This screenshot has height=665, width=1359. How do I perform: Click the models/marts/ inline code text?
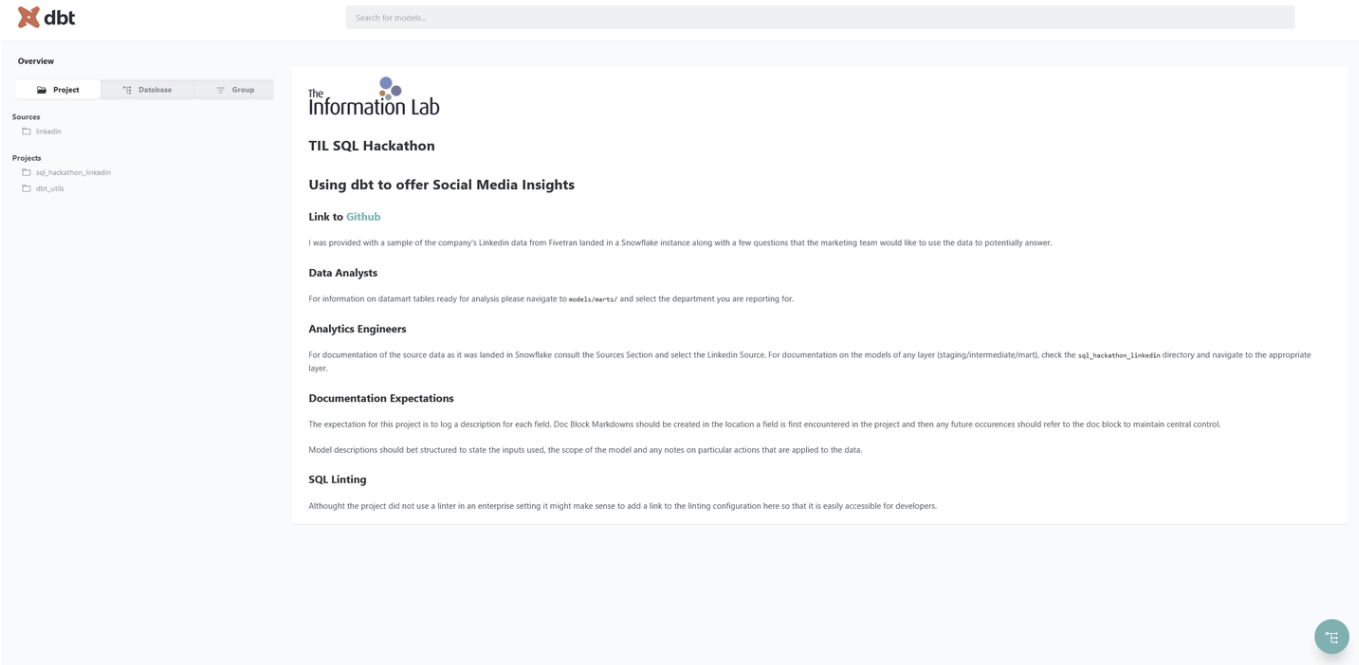[593, 299]
